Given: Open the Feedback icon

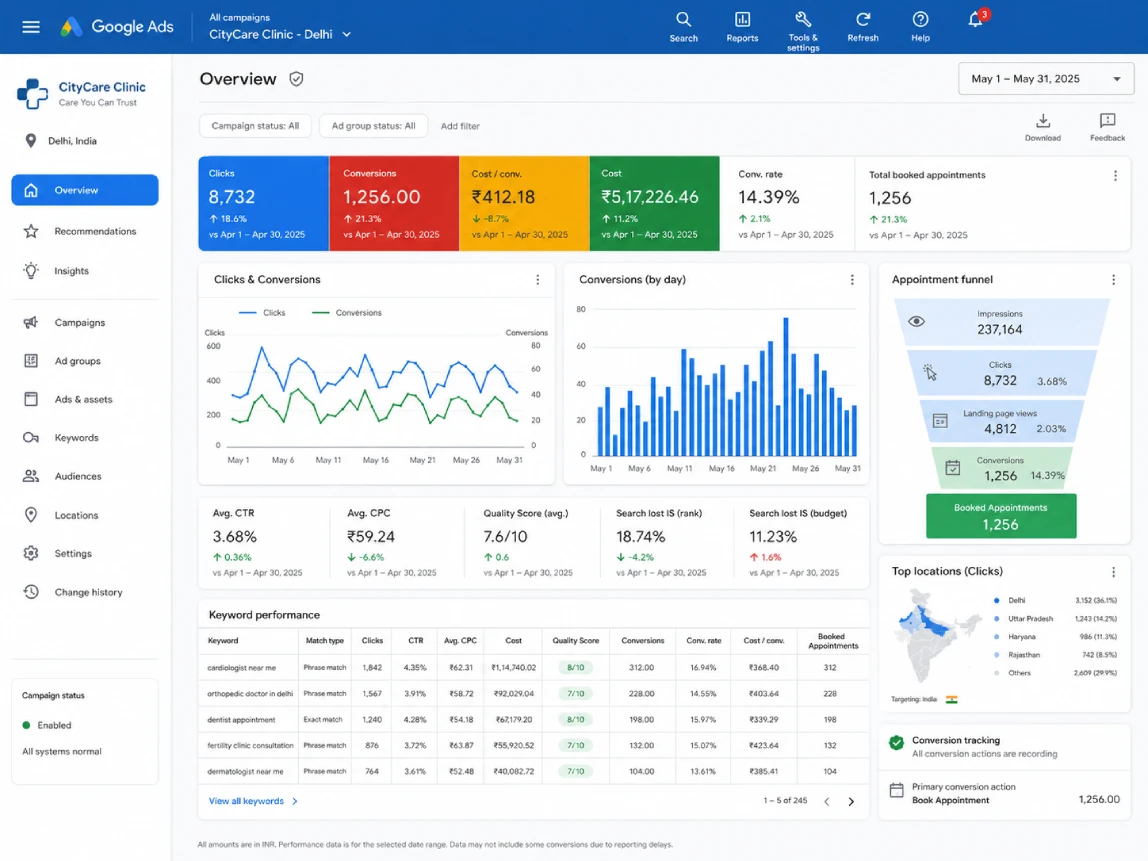Looking at the screenshot, I should coord(1107,127).
